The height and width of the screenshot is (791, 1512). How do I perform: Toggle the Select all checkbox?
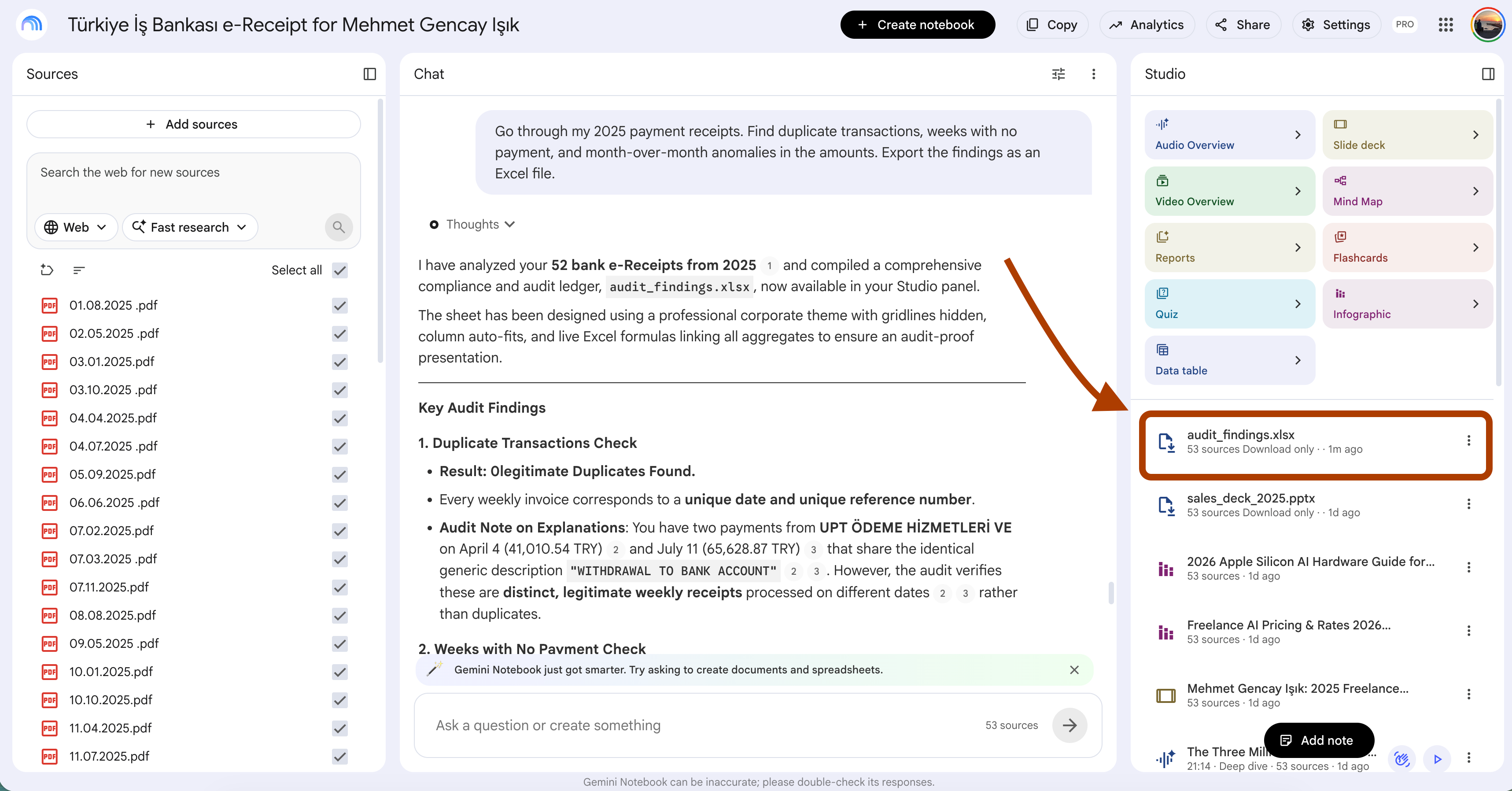[340, 270]
